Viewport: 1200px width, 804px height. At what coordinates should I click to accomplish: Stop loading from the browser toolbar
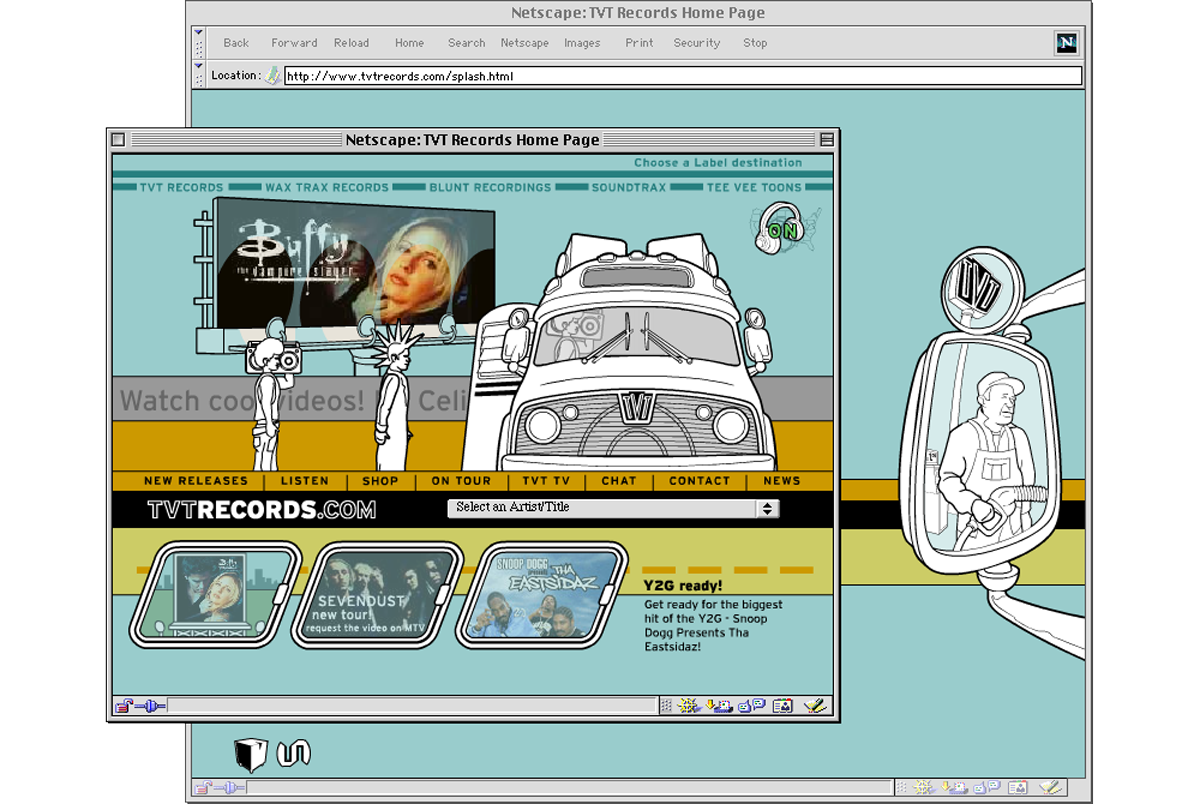[x=755, y=43]
